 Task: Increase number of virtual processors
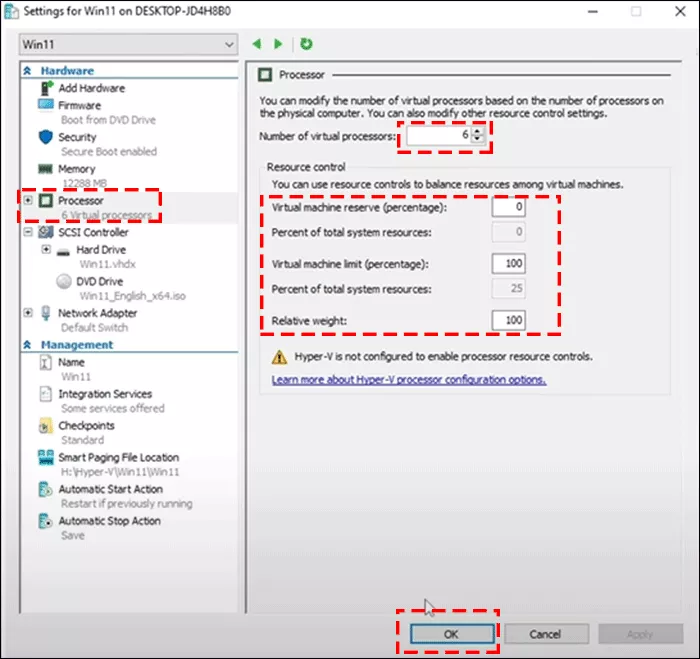[477, 131]
